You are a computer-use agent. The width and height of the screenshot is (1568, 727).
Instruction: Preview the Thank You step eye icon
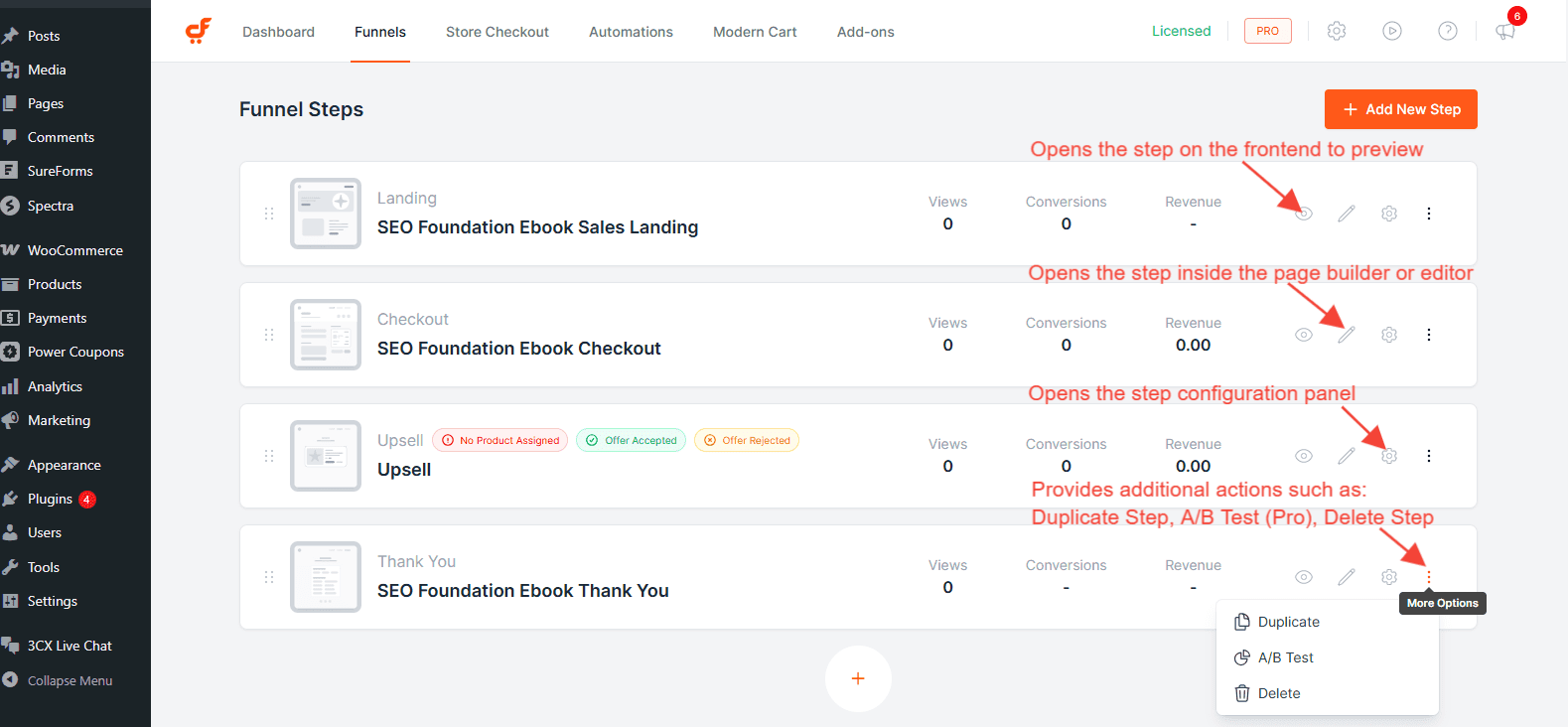[1304, 577]
